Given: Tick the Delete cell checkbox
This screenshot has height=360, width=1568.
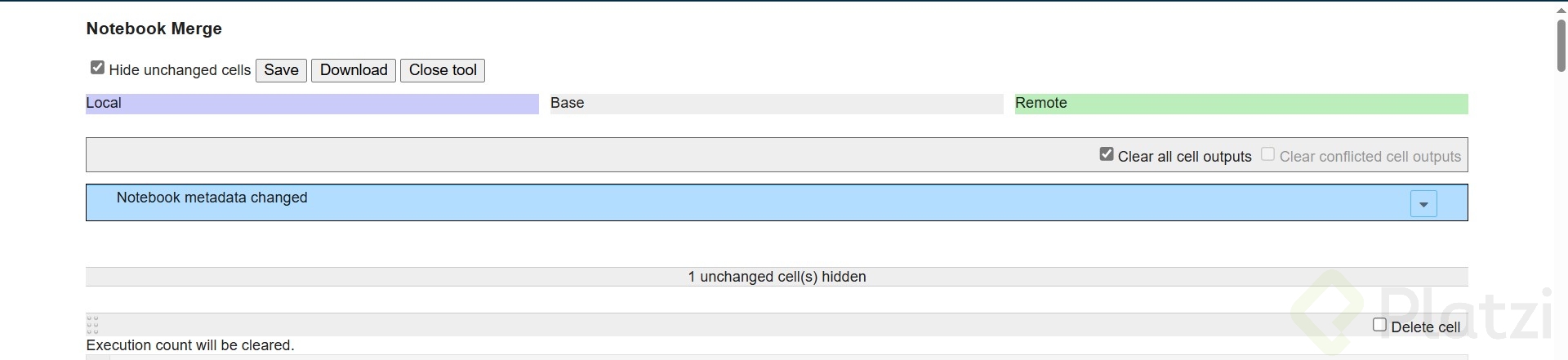Looking at the screenshot, I should tap(1379, 325).
